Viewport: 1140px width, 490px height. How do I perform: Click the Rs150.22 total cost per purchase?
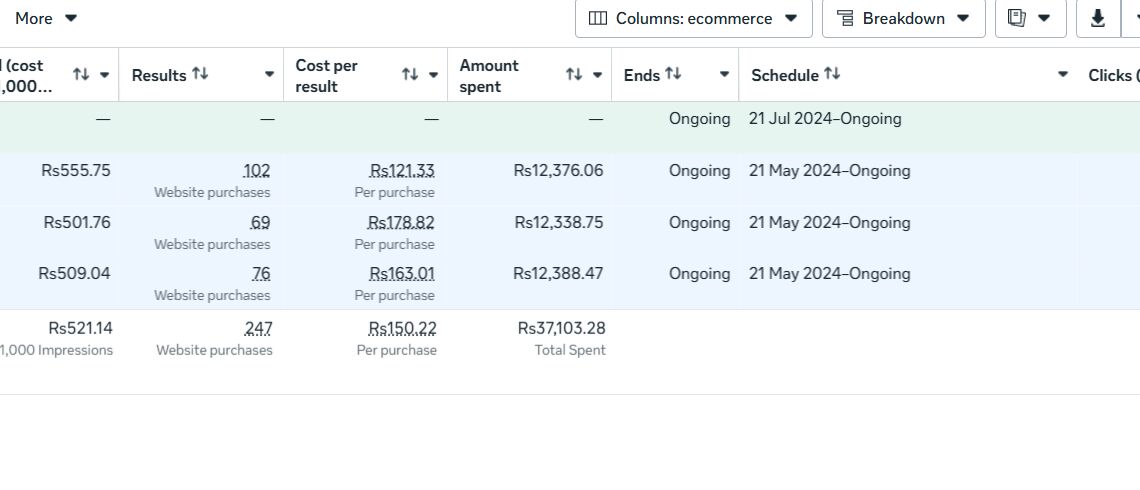click(403, 329)
